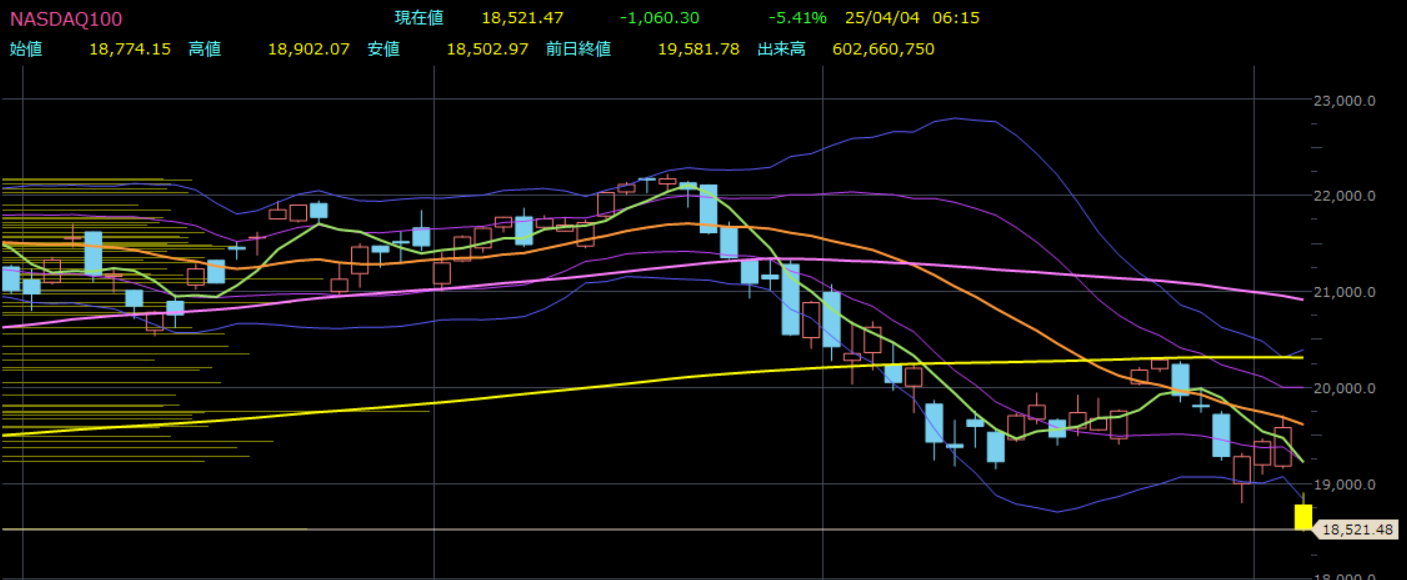This screenshot has height=580, width=1407.
Task: Click the price change -1,060.30
Action: (x=659, y=18)
